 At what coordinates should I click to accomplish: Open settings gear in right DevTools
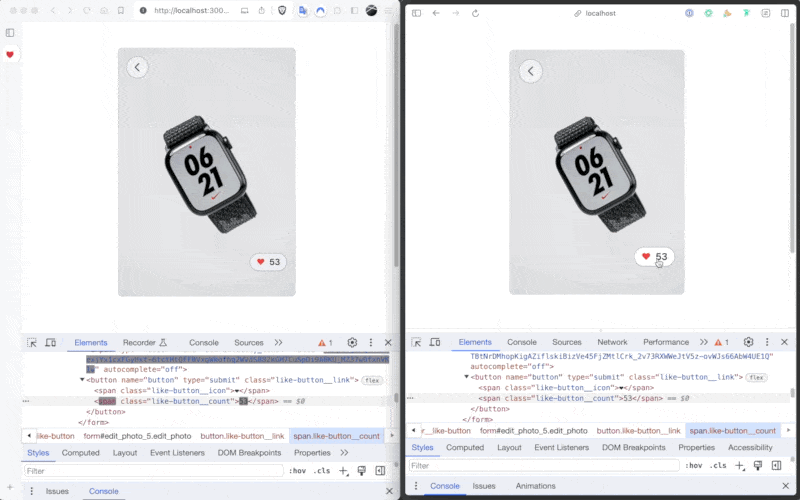[x=748, y=342]
